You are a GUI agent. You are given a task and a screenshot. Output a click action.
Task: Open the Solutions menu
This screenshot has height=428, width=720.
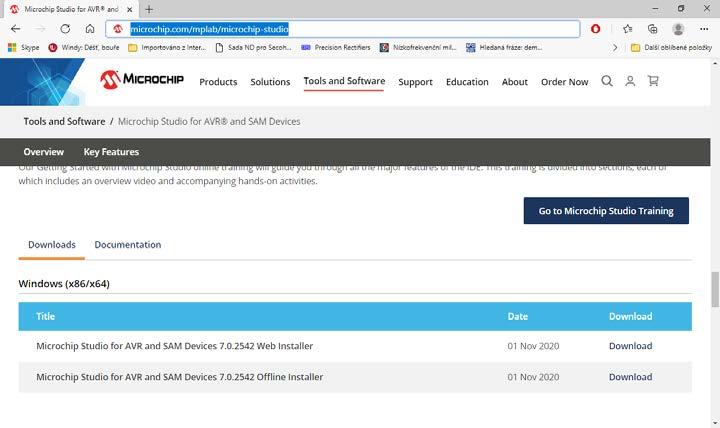coord(270,82)
